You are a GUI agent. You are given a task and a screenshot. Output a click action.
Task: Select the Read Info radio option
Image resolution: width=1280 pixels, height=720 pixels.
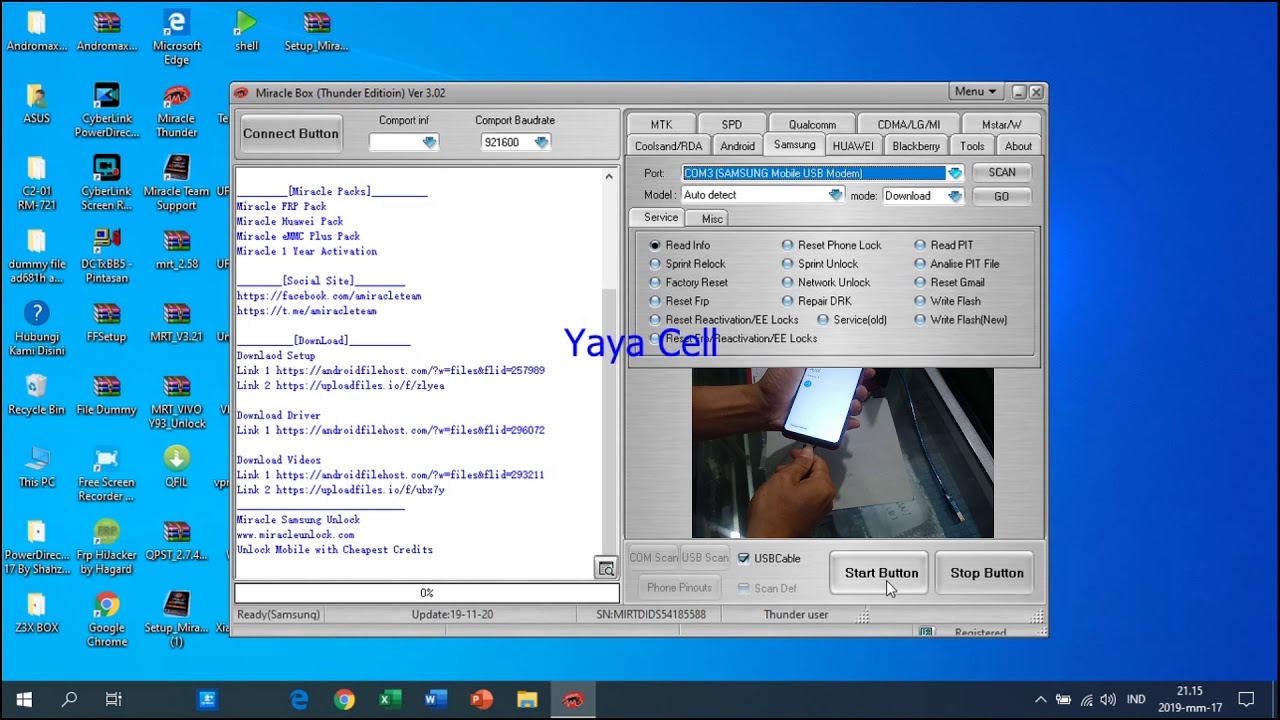(x=679, y=245)
